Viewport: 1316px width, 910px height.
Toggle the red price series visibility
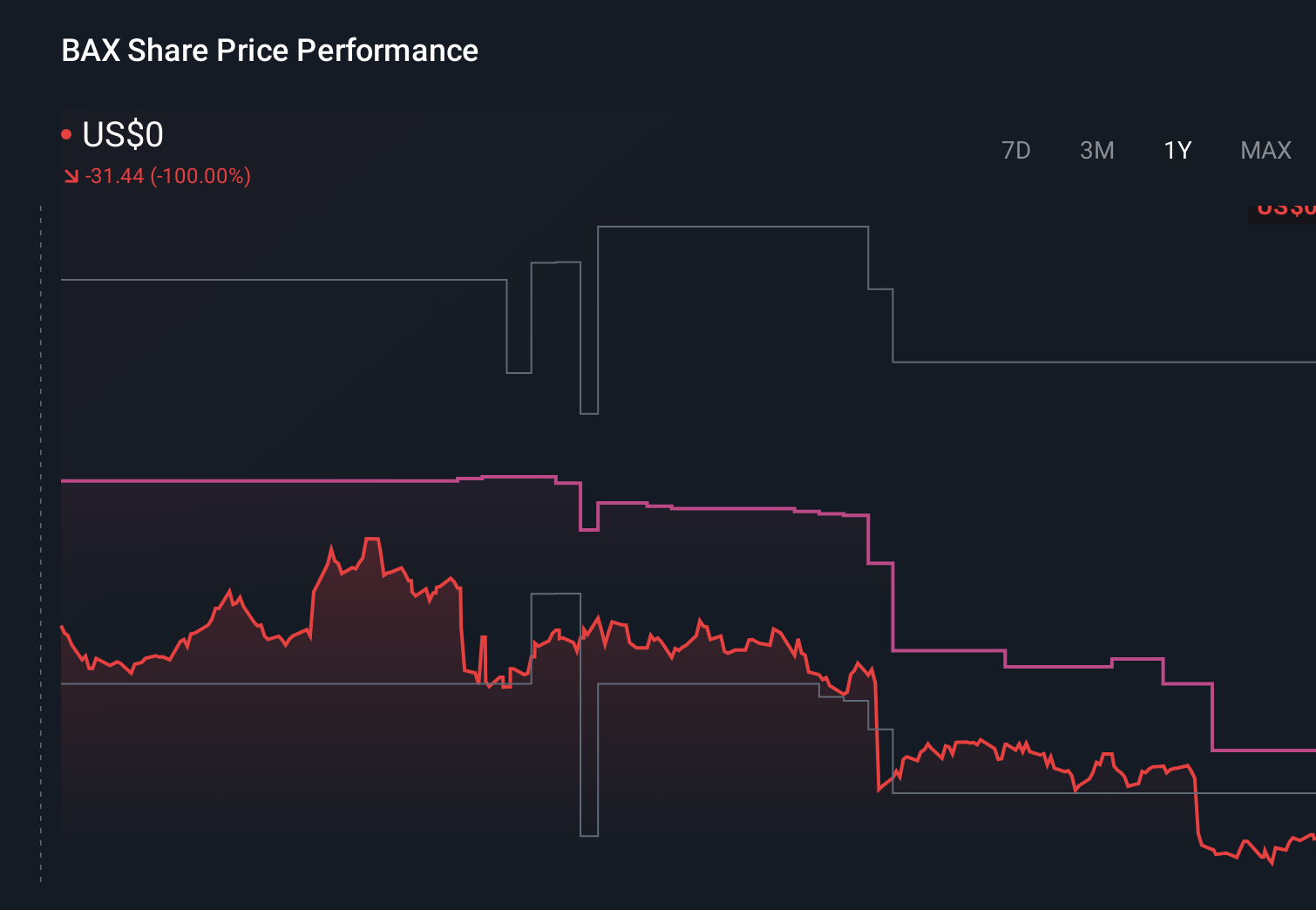click(x=66, y=132)
